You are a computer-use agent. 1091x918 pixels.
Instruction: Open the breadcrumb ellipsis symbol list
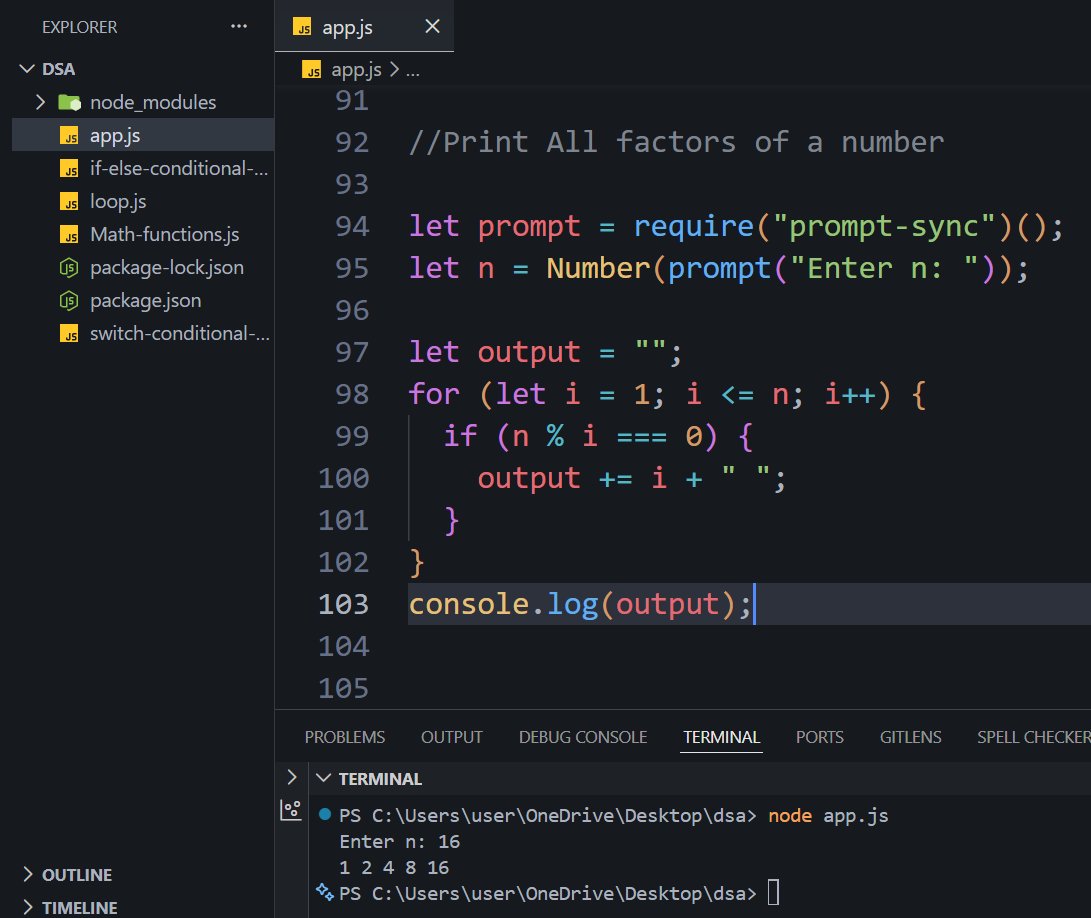[x=413, y=71]
